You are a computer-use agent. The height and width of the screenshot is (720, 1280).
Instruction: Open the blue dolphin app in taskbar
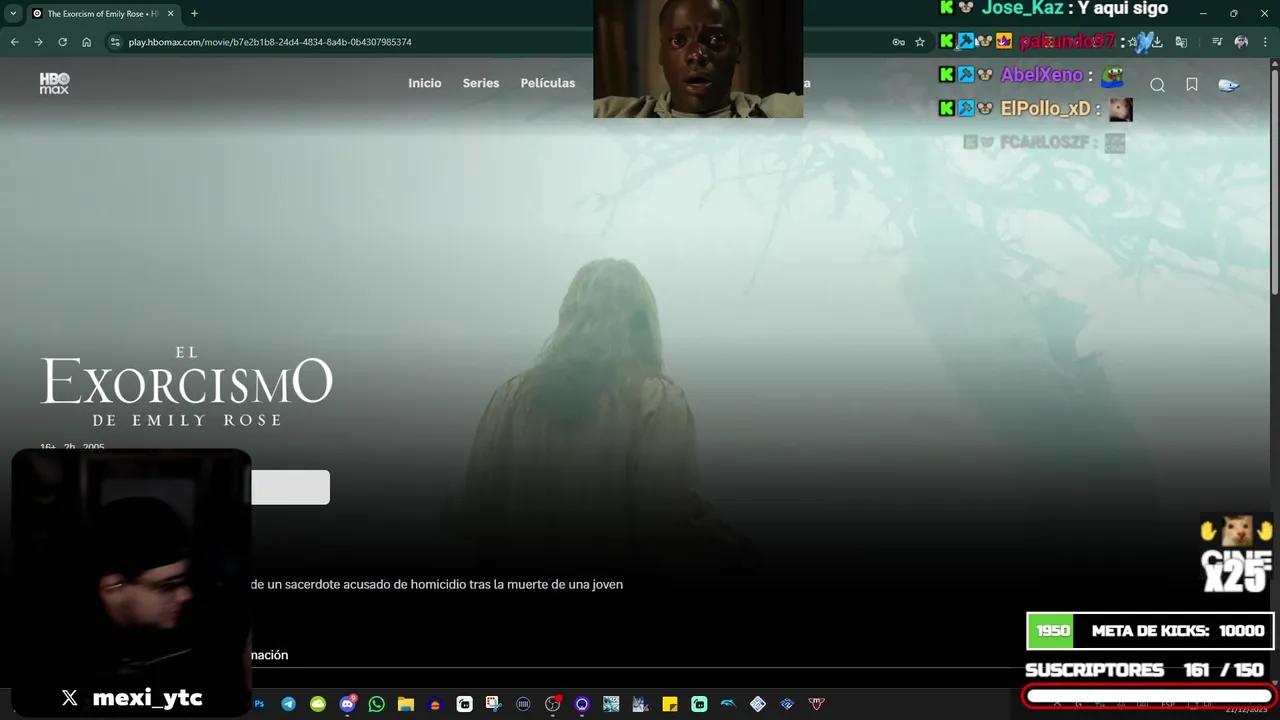click(728, 704)
